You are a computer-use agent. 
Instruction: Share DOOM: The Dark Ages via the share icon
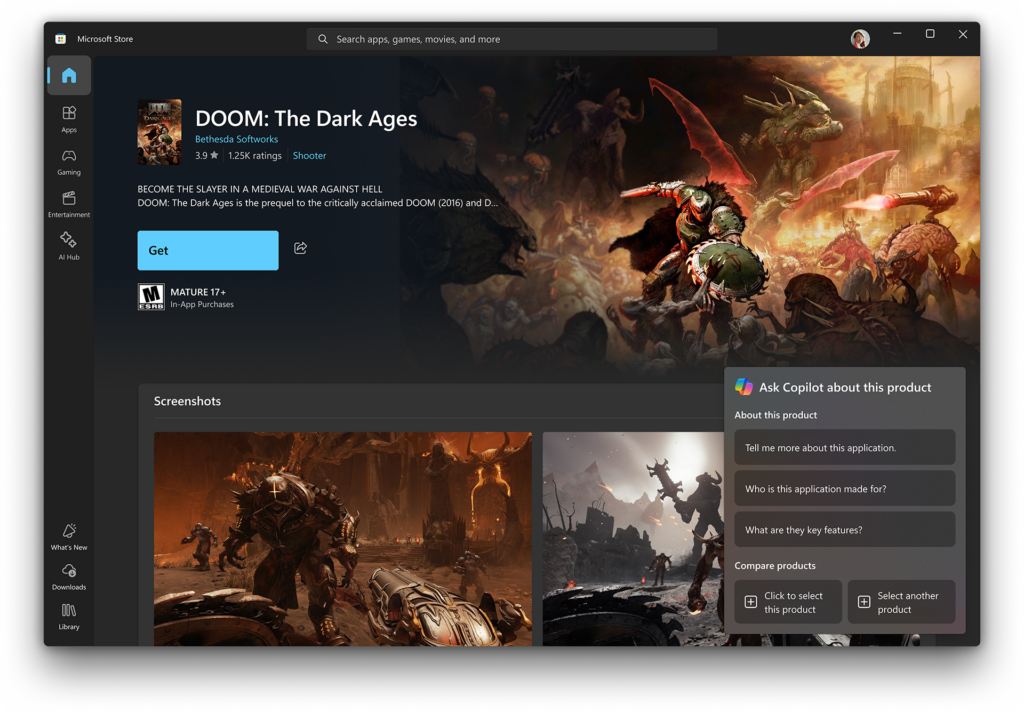tap(300, 246)
